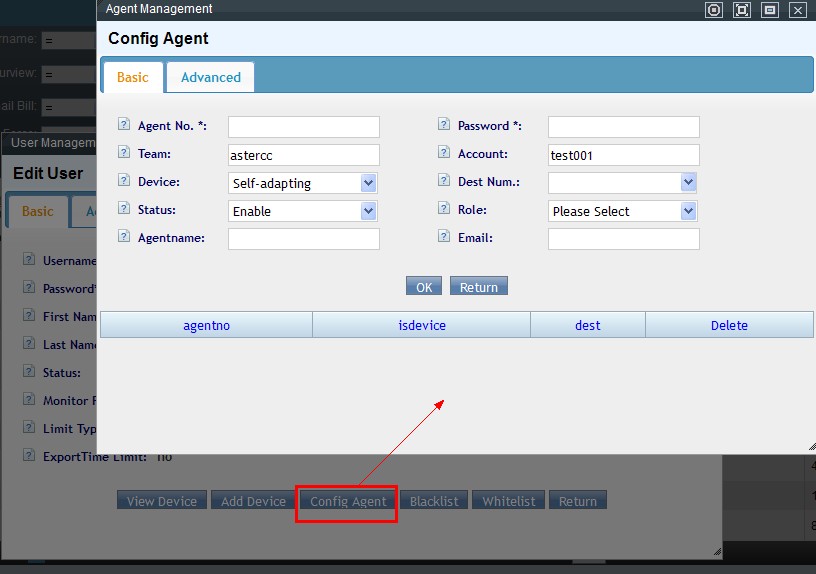Click Blacklist button in Edit User
The image size is (816, 574).
[434, 501]
